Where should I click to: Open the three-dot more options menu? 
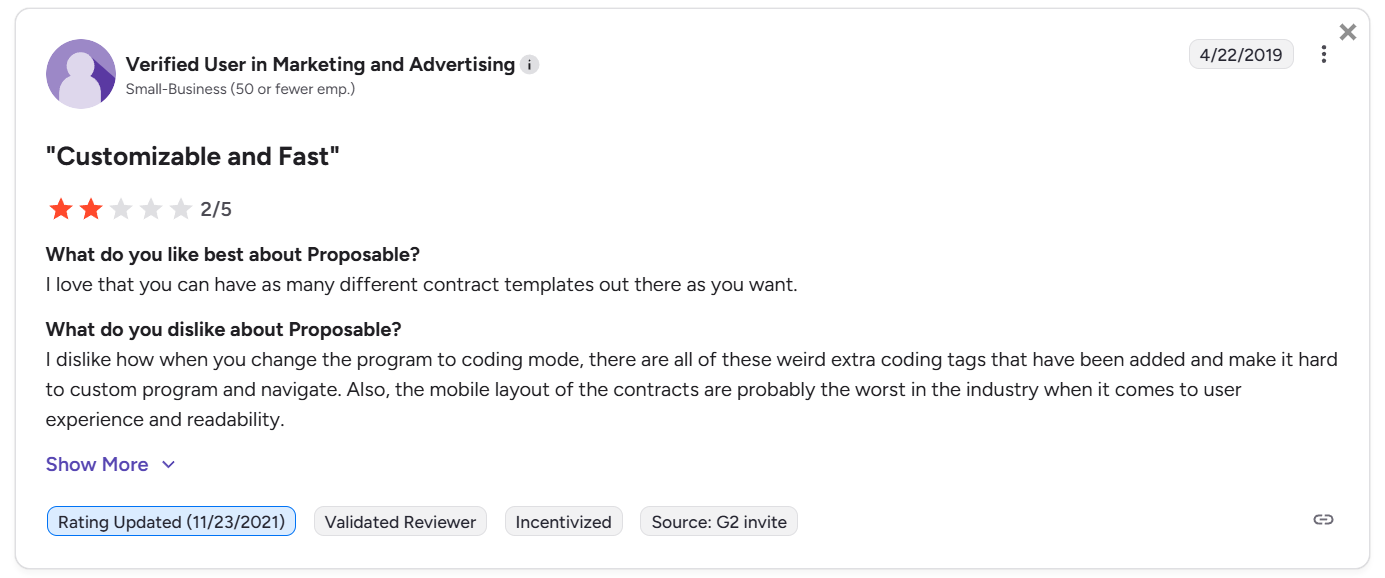pyautogui.click(x=1323, y=55)
